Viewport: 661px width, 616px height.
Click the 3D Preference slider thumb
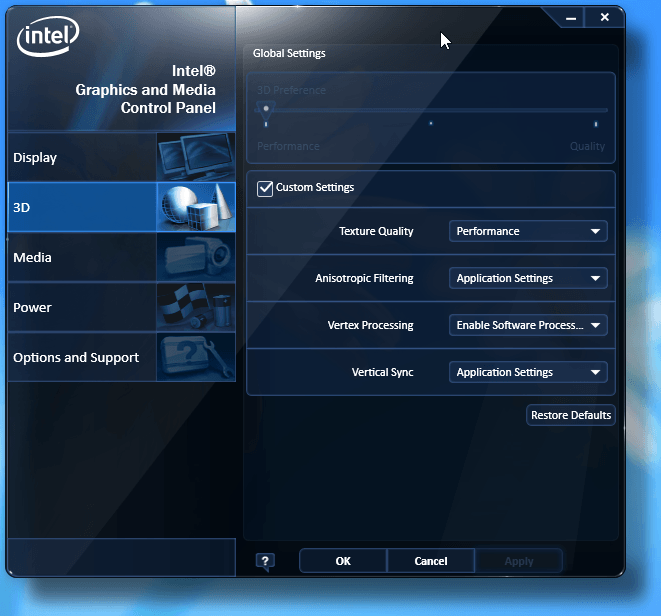(266, 110)
